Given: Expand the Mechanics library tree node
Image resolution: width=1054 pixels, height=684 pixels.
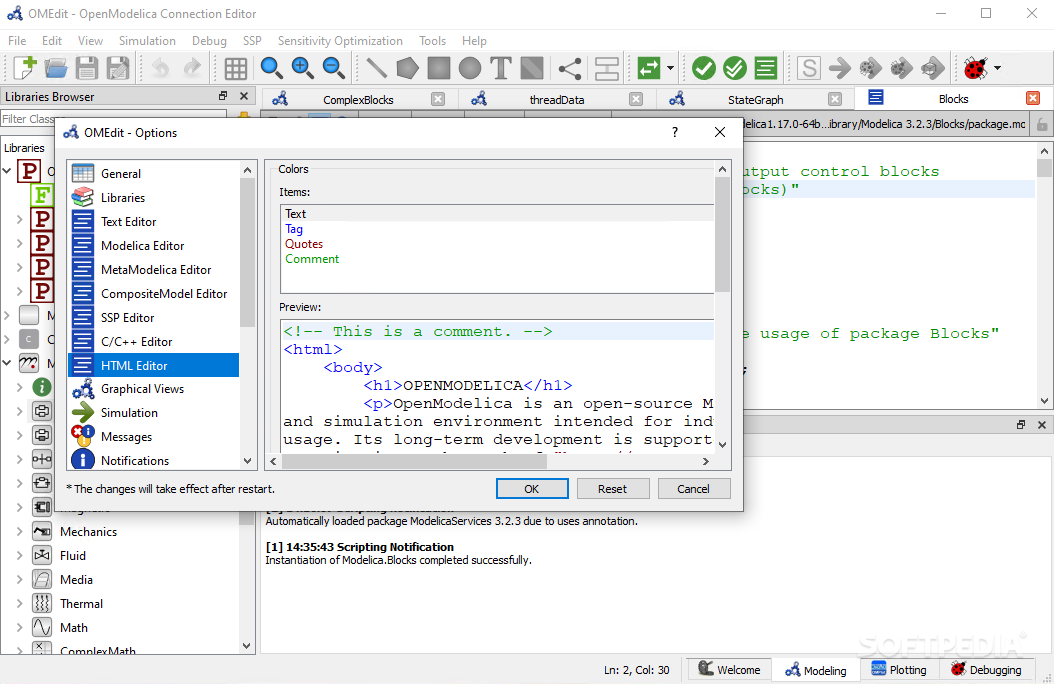Looking at the screenshot, I should (x=19, y=531).
